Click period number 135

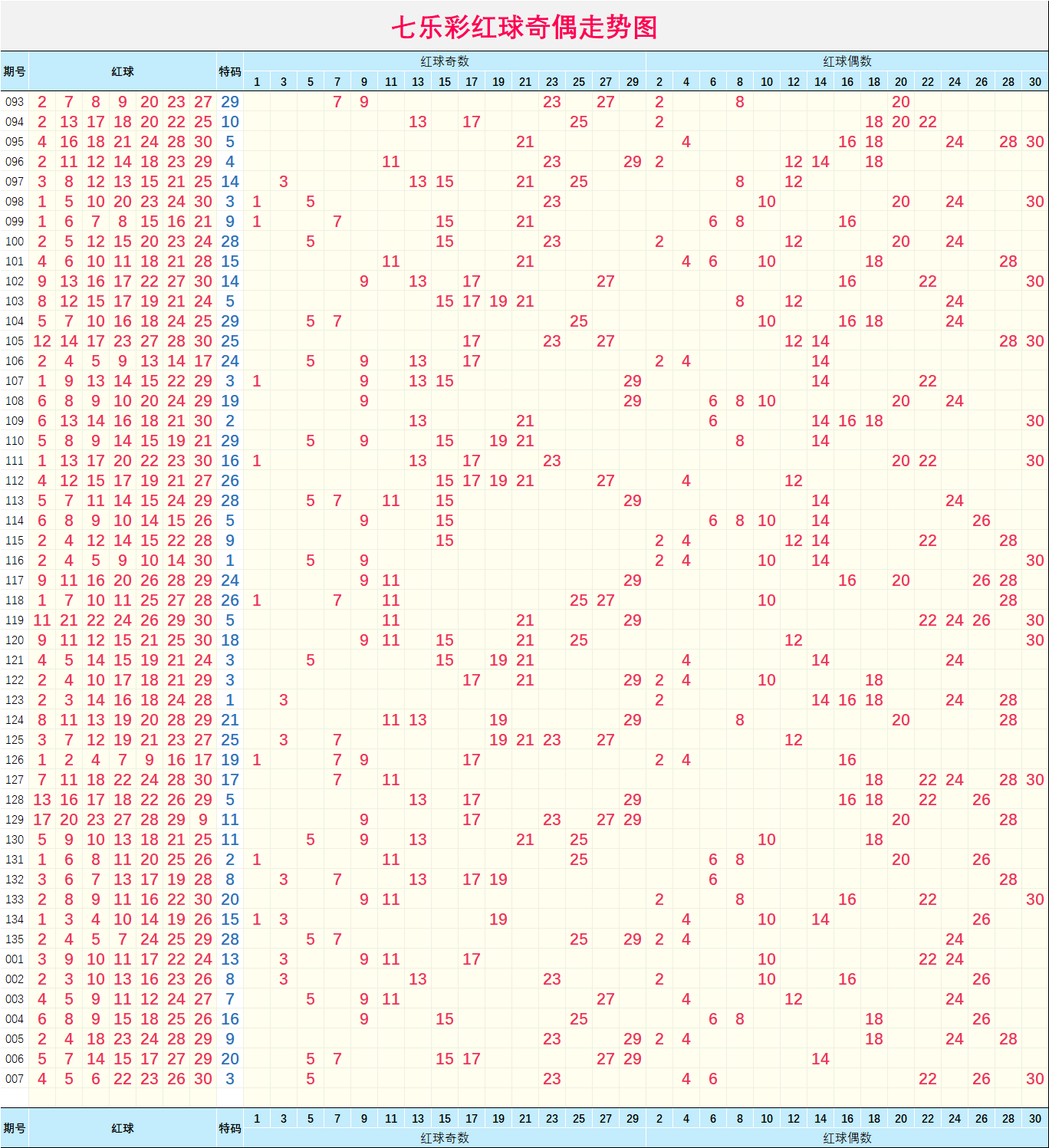pyautogui.click(x=15, y=939)
